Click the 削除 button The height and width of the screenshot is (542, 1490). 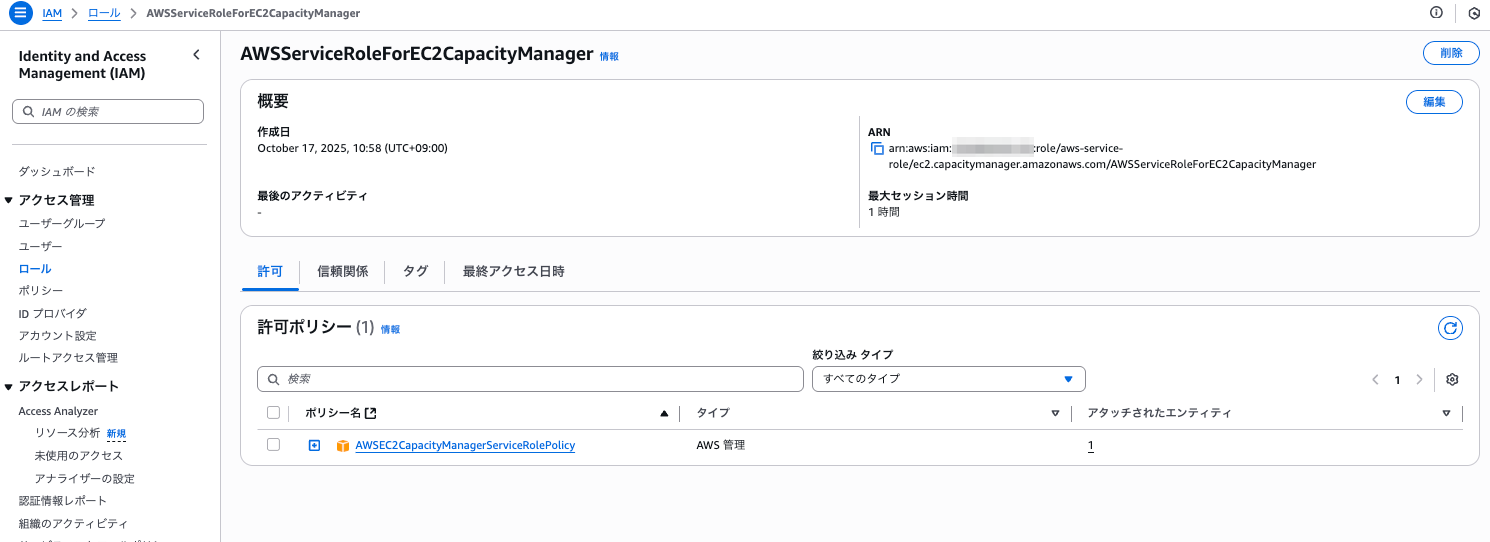[1450, 54]
